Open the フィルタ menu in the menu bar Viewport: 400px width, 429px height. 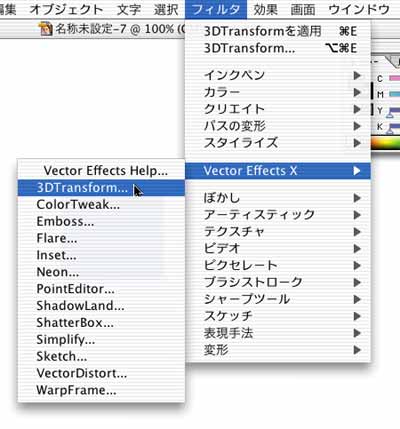216,9
